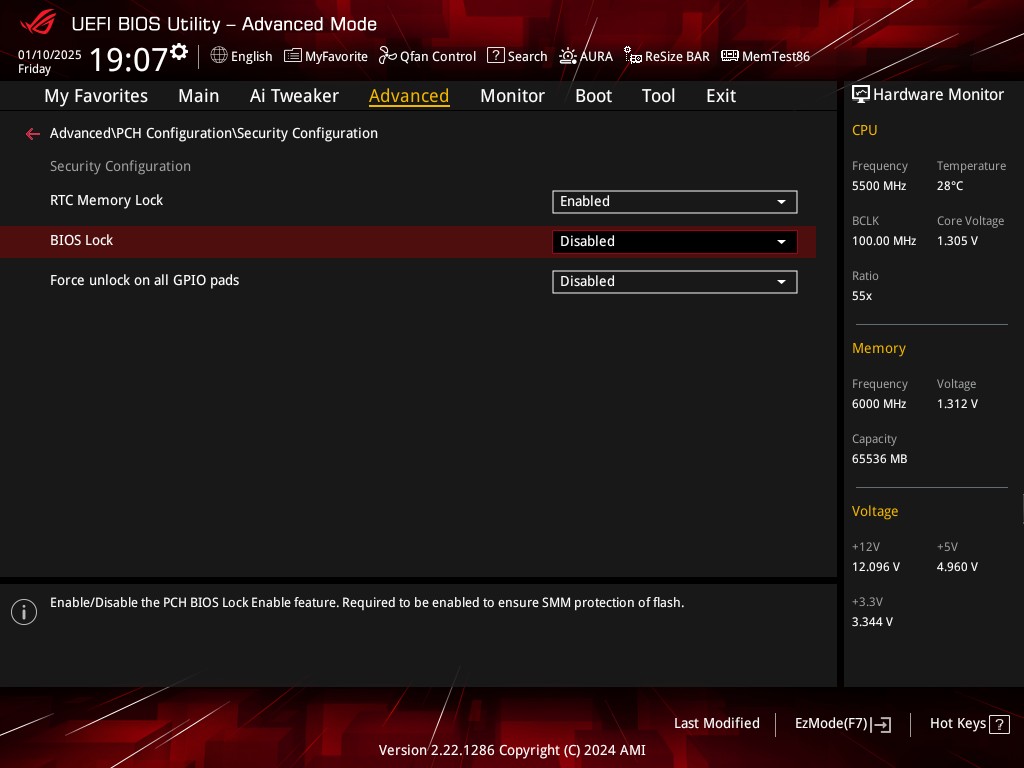Open the RTC Memory Lock dropdown
The image size is (1024, 768).
674,201
